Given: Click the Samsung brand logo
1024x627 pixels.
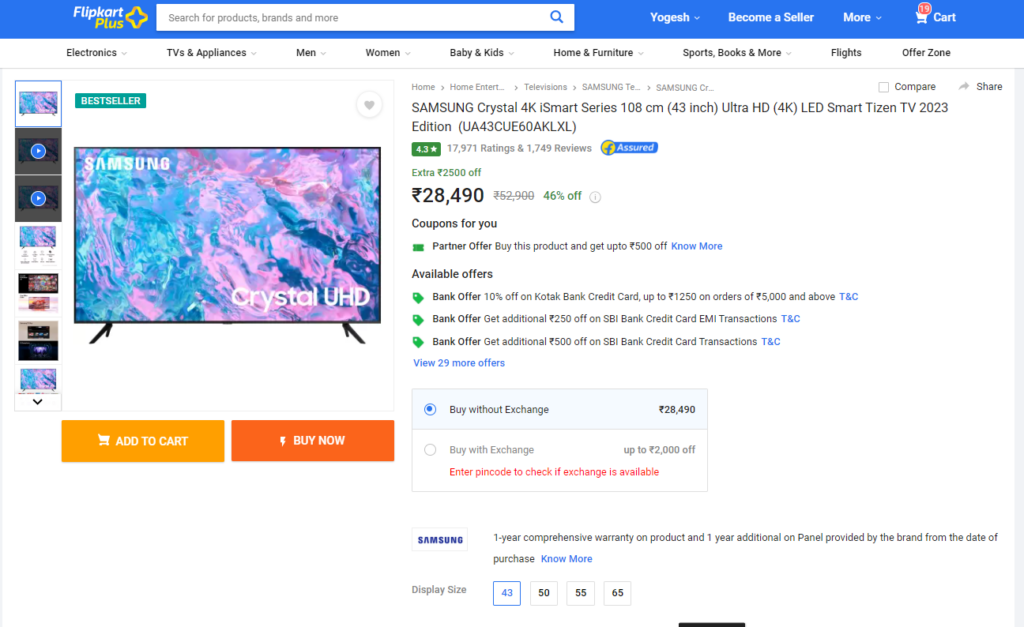Looking at the screenshot, I should coord(440,539).
